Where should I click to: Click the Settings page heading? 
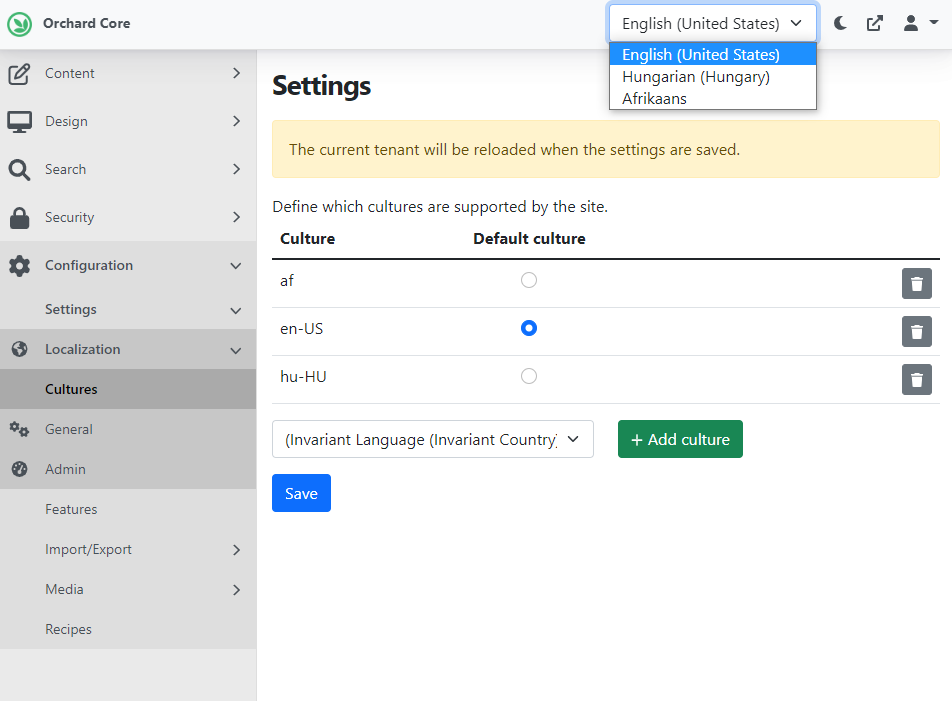(321, 85)
